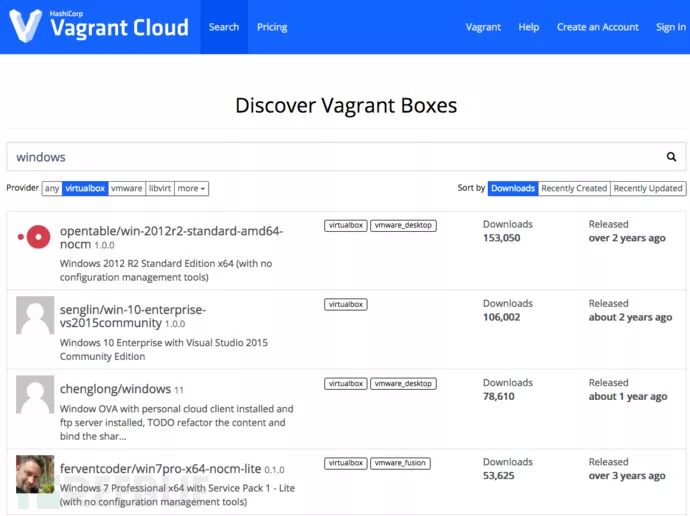Open the Pricing tab

pyautogui.click(x=272, y=27)
